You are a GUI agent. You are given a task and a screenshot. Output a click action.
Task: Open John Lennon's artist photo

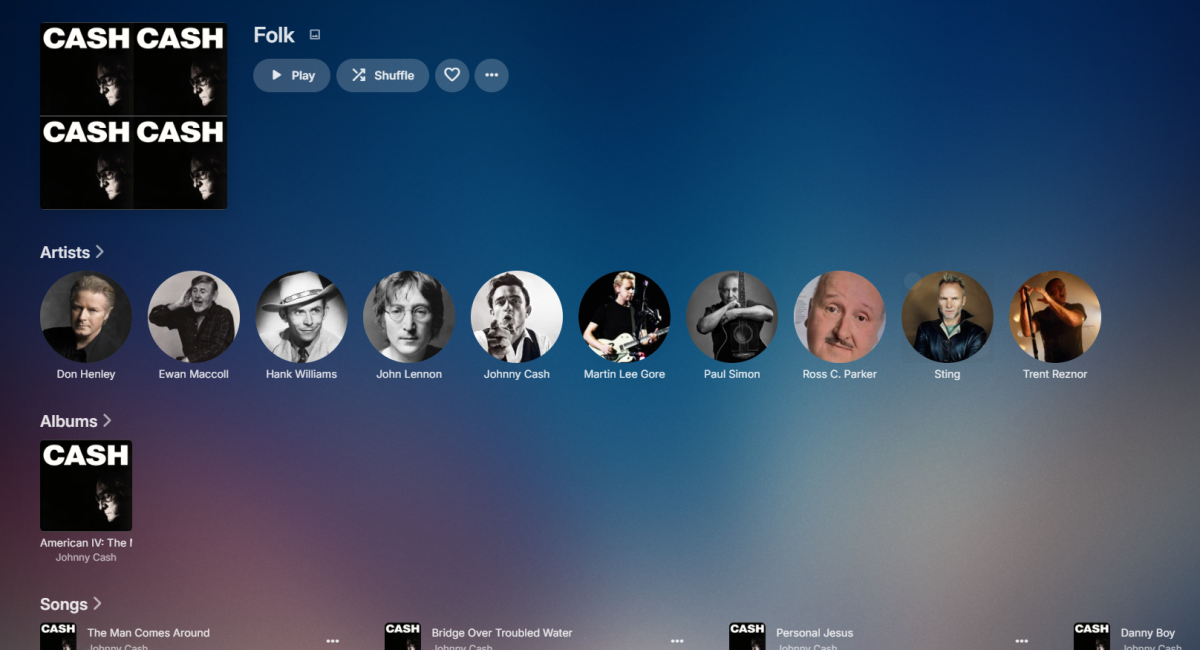(x=409, y=316)
